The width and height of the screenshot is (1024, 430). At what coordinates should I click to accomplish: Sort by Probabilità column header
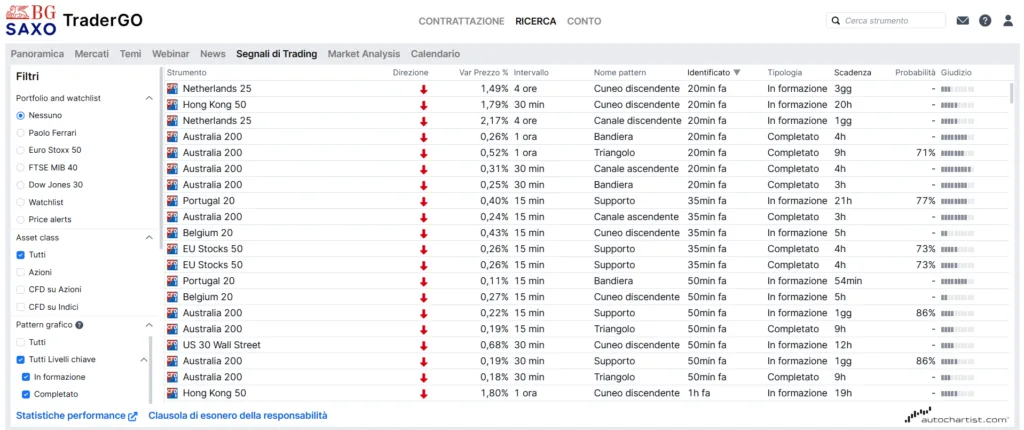915,73
